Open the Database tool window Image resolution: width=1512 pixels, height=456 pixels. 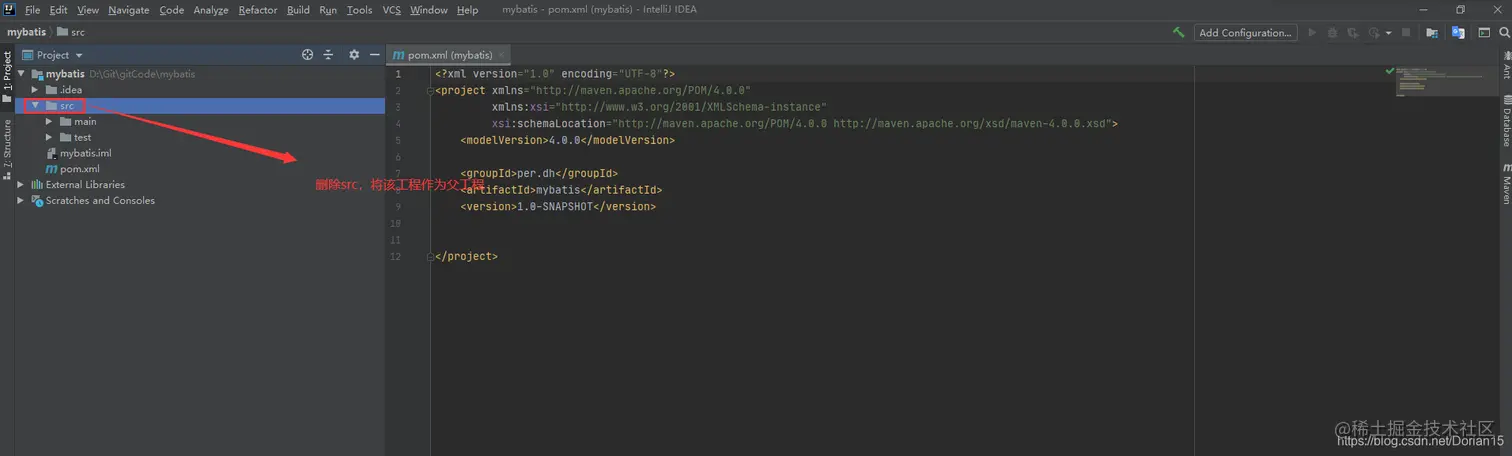pos(1505,122)
